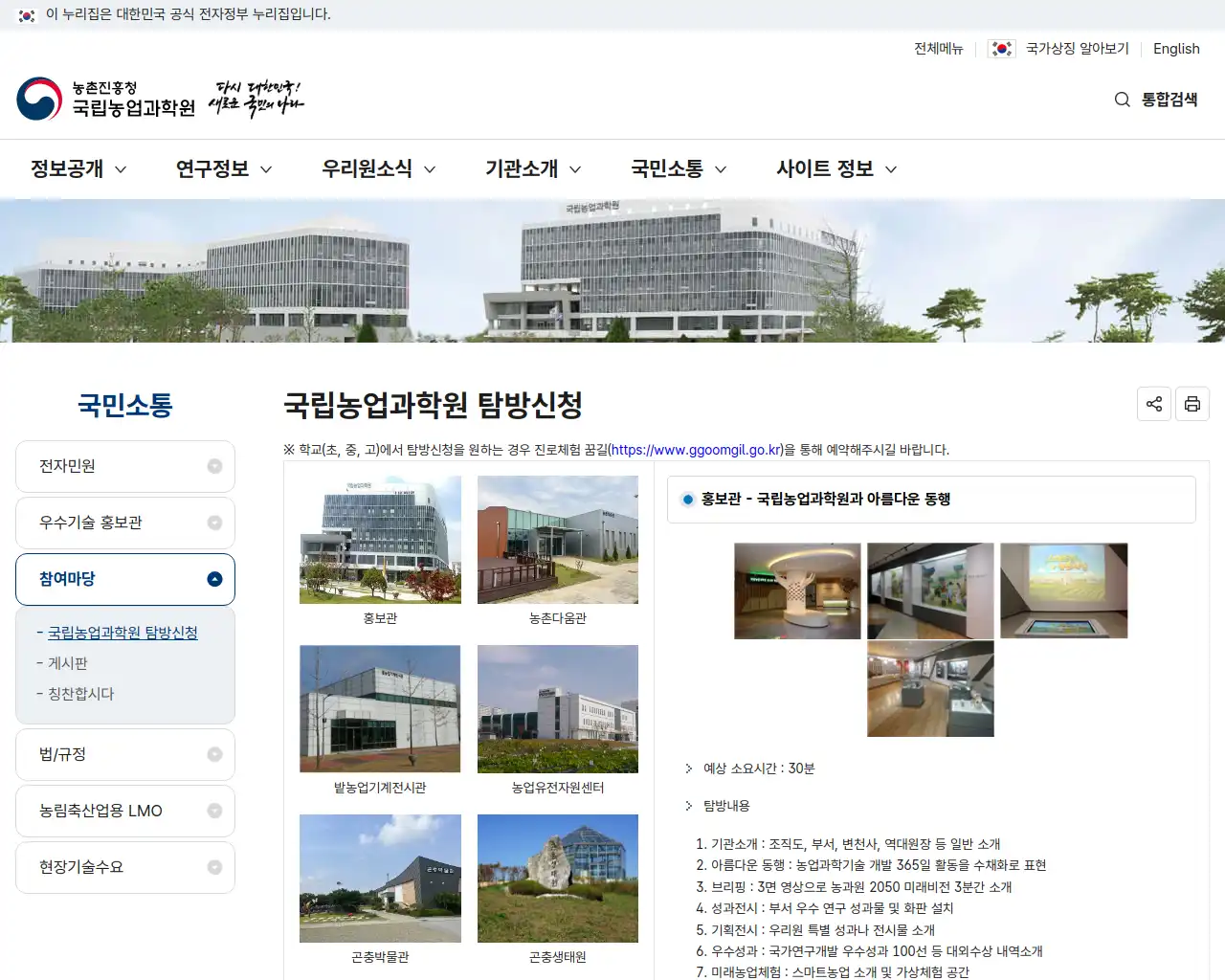Open 우수기술 홍보관 sidebar menu
1225x980 pixels.
point(125,523)
